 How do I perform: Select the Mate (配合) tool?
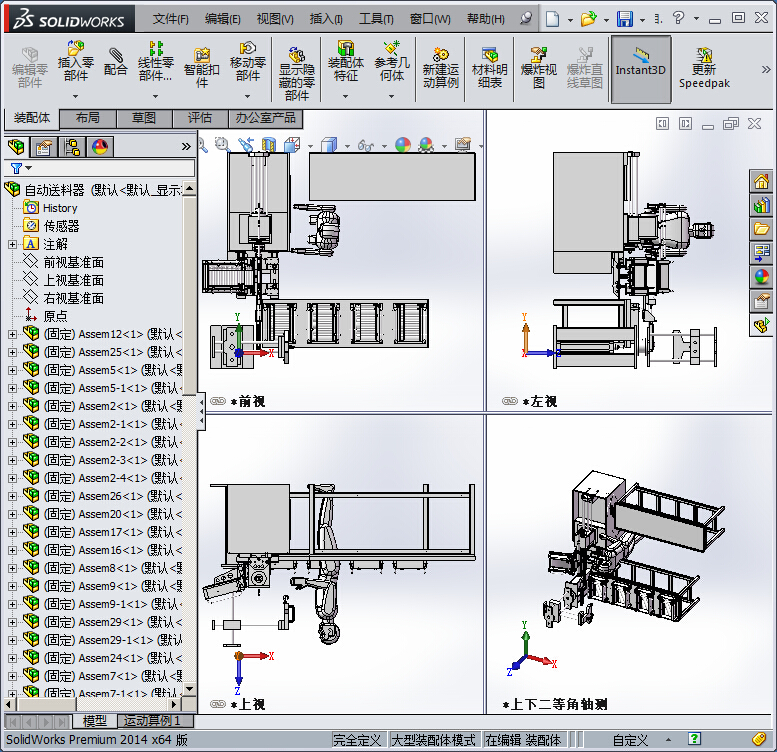point(115,62)
